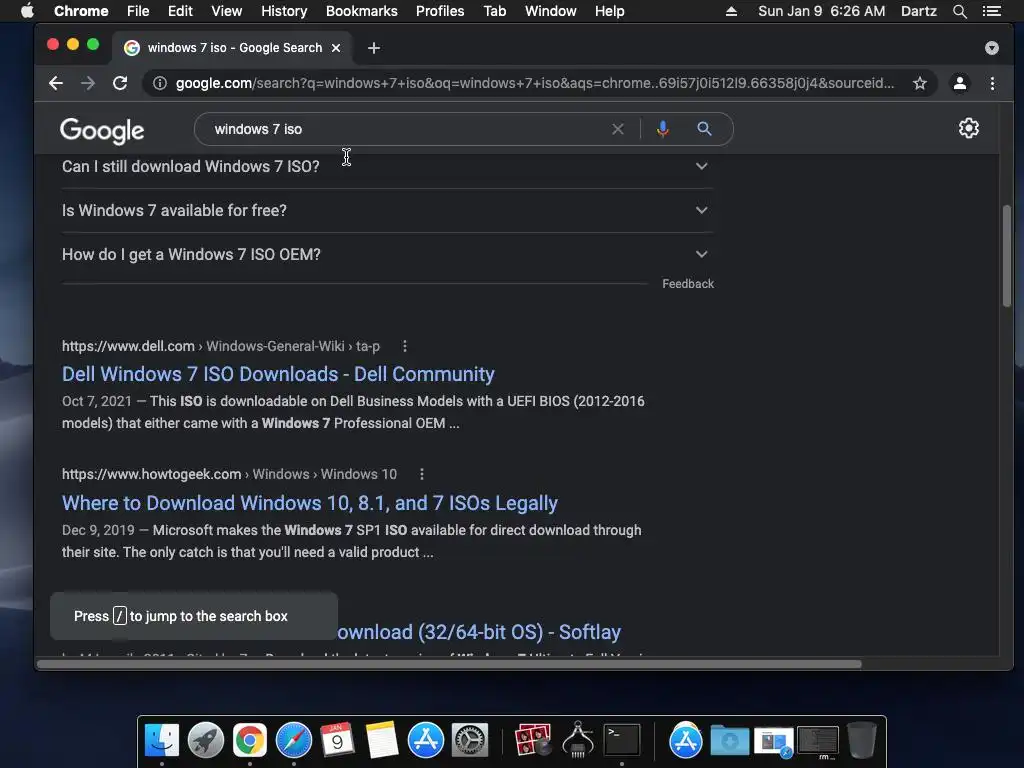This screenshot has height=768, width=1024.
Task: Open 'Where to Download Windows 10, 8.1, and 7 ISOs Legally'
Action: point(310,503)
